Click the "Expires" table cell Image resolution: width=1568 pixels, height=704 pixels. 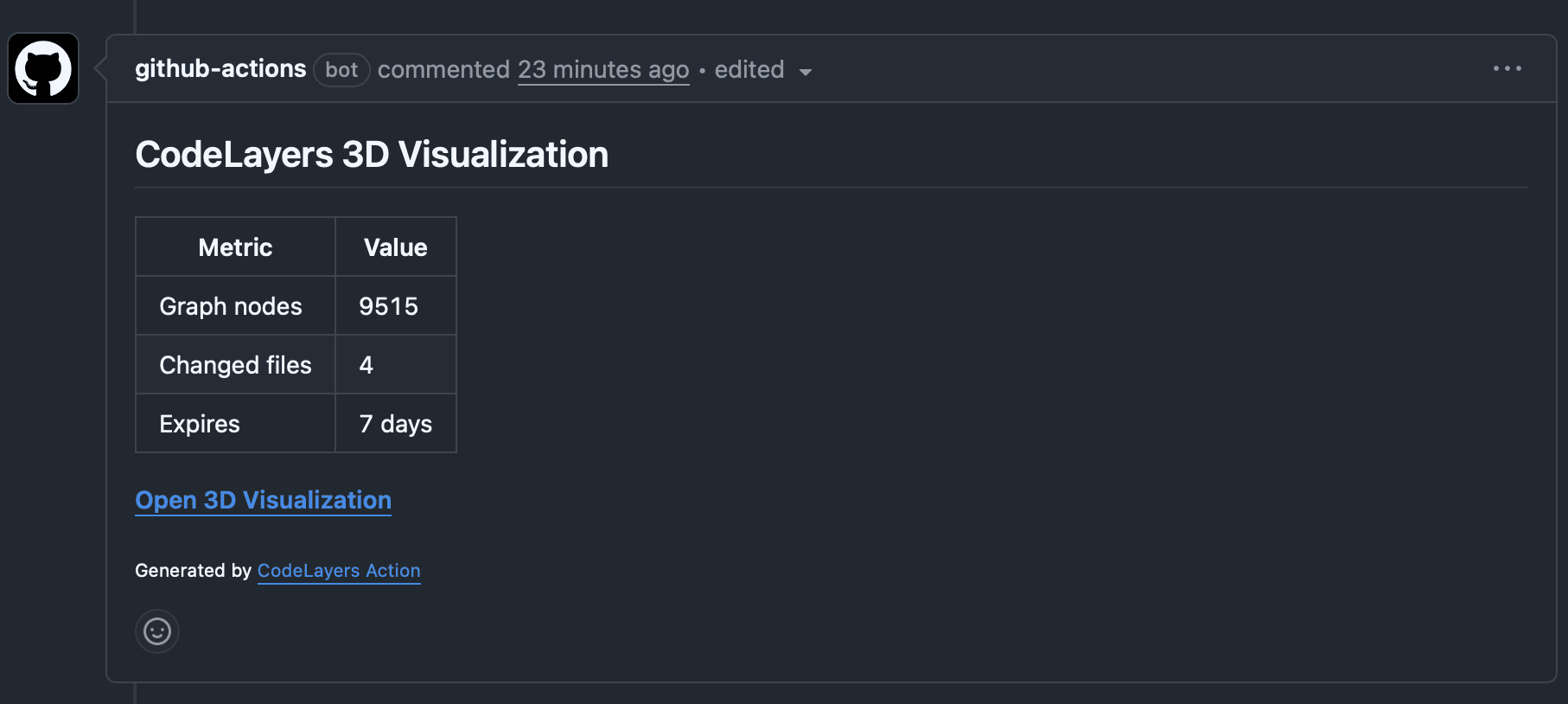[199, 423]
